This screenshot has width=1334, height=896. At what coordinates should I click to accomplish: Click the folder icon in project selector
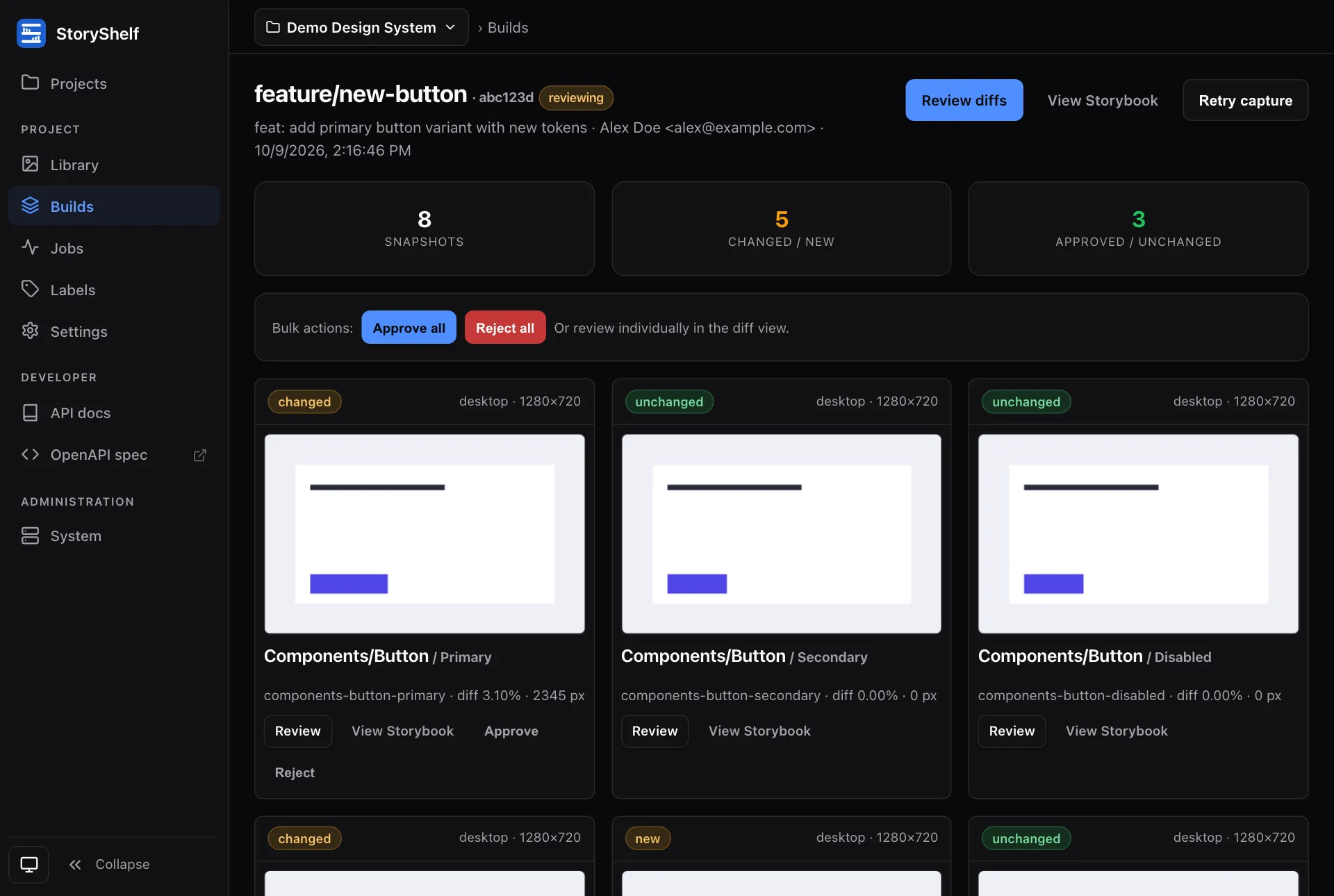[273, 27]
